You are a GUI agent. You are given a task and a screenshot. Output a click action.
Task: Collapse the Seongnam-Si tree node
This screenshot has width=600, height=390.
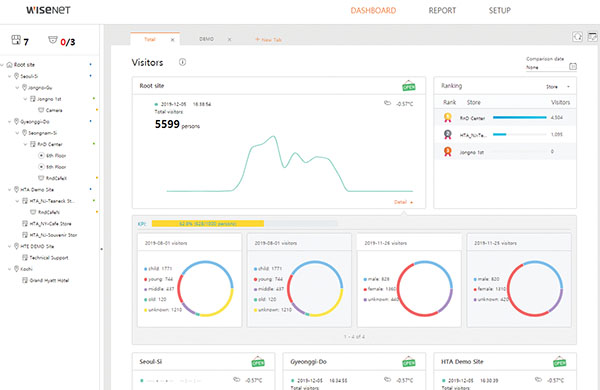pyautogui.click(x=17, y=133)
